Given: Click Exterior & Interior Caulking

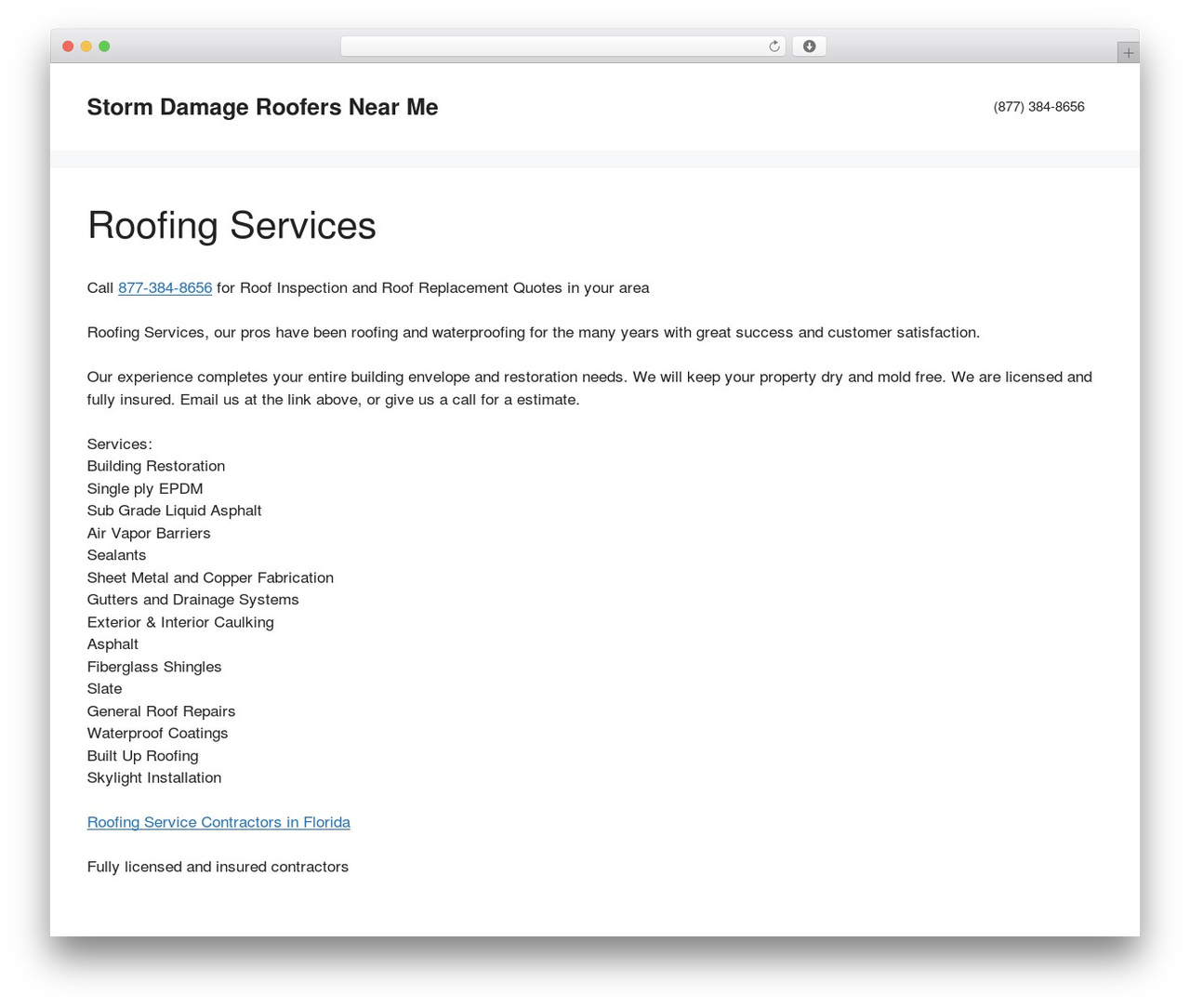Looking at the screenshot, I should click(180, 622).
